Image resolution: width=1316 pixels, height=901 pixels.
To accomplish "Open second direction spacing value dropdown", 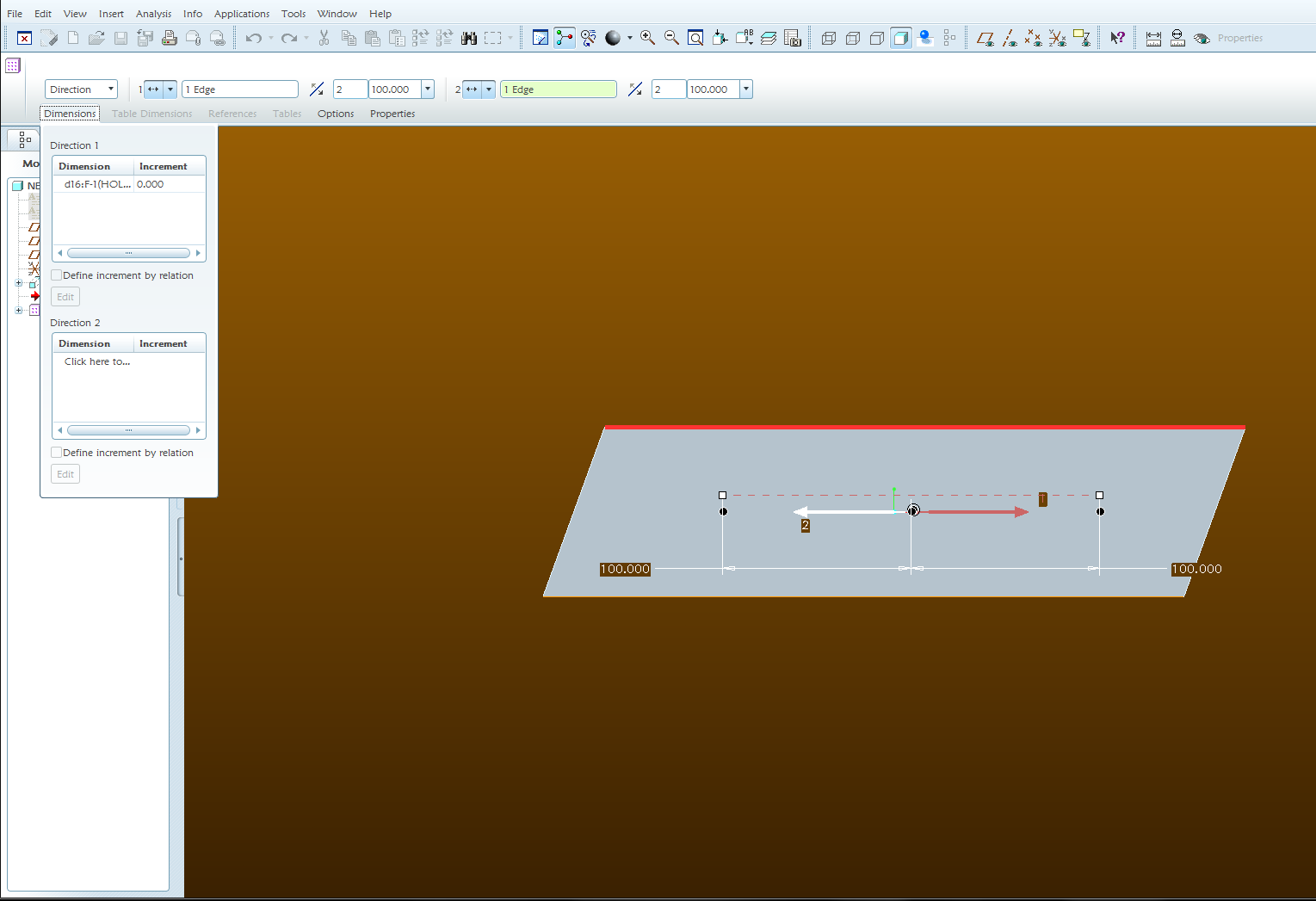I will click(x=746, y=89).
